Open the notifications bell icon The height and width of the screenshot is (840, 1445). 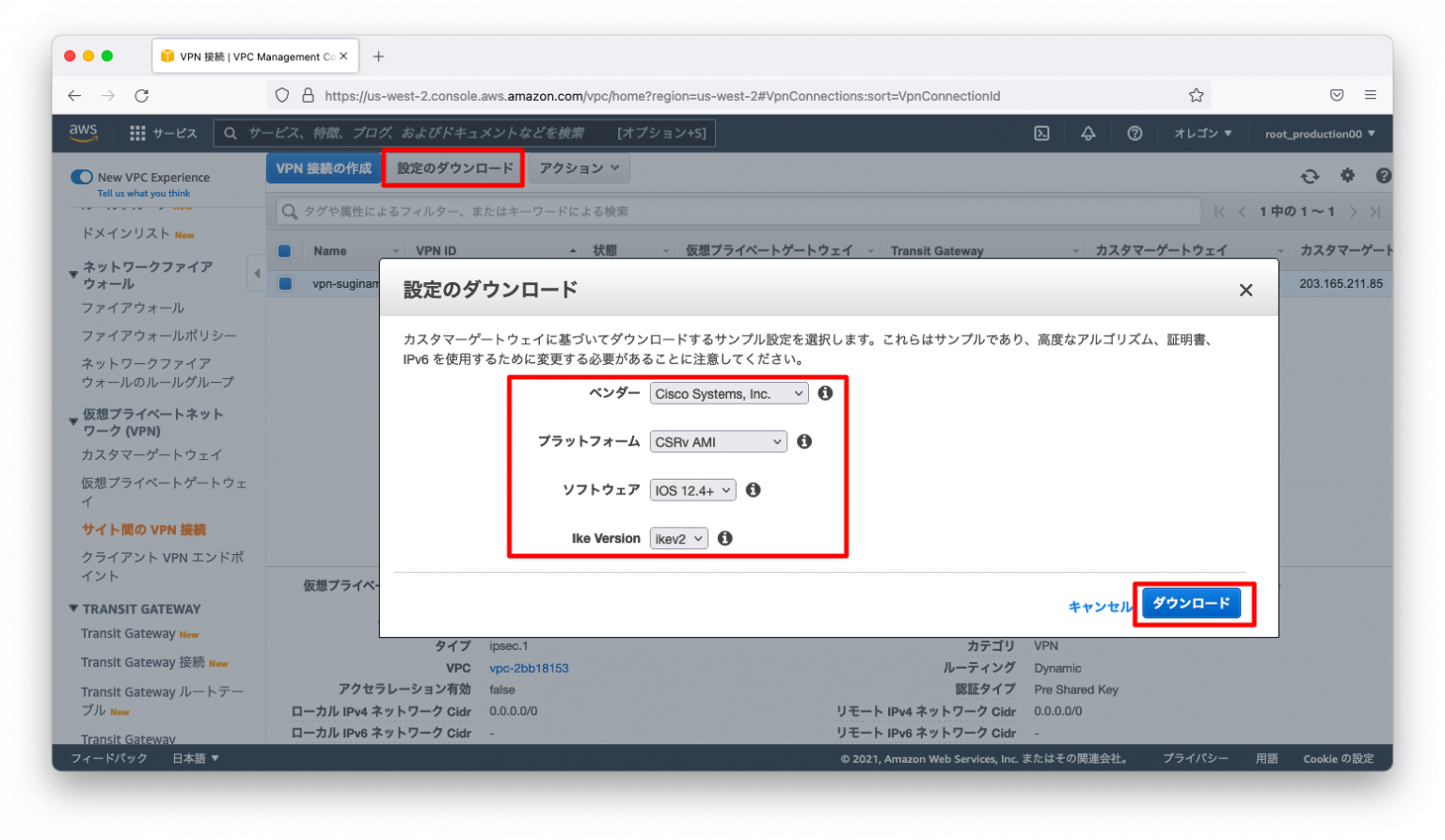(x=1088, y=133)
